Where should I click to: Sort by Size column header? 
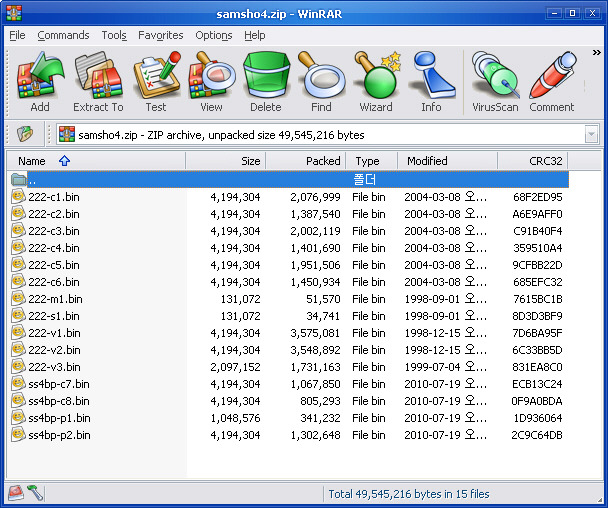point(226,161)
